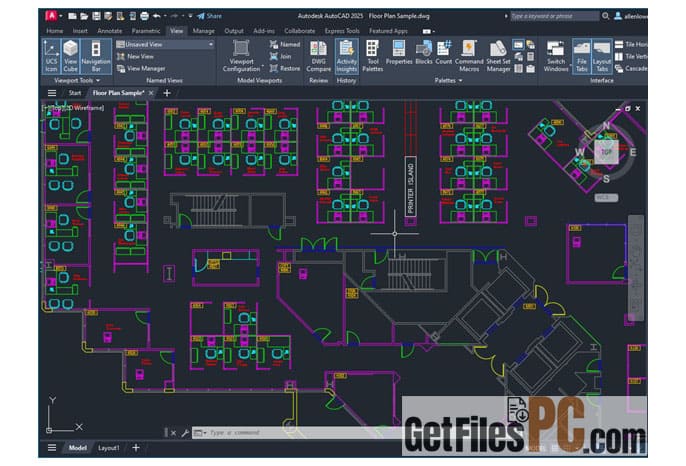The image size is (686, 466).
Task: Open the Unsaved View dropdown
Action: click(x=165, y=44)
